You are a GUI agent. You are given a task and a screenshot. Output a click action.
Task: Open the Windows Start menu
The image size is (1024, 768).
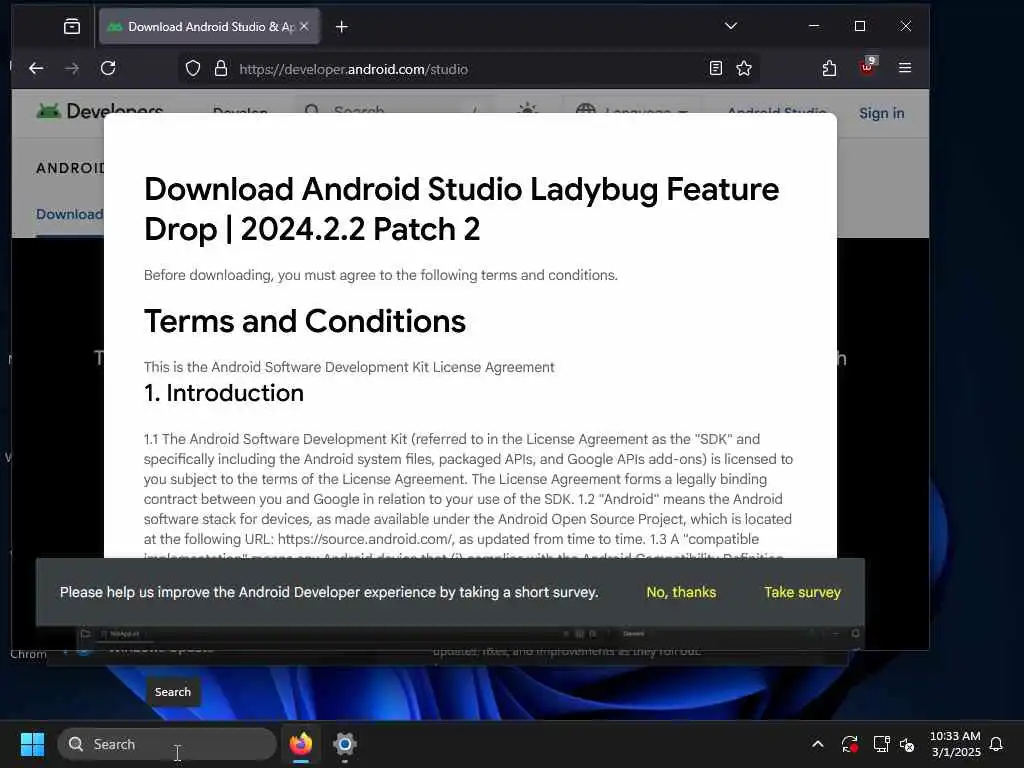point(32,744)
